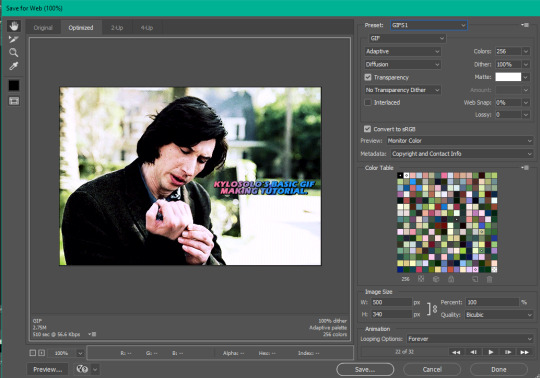Open the Color Table palette menu
The image size is (540, 378).
coord(525,167)
